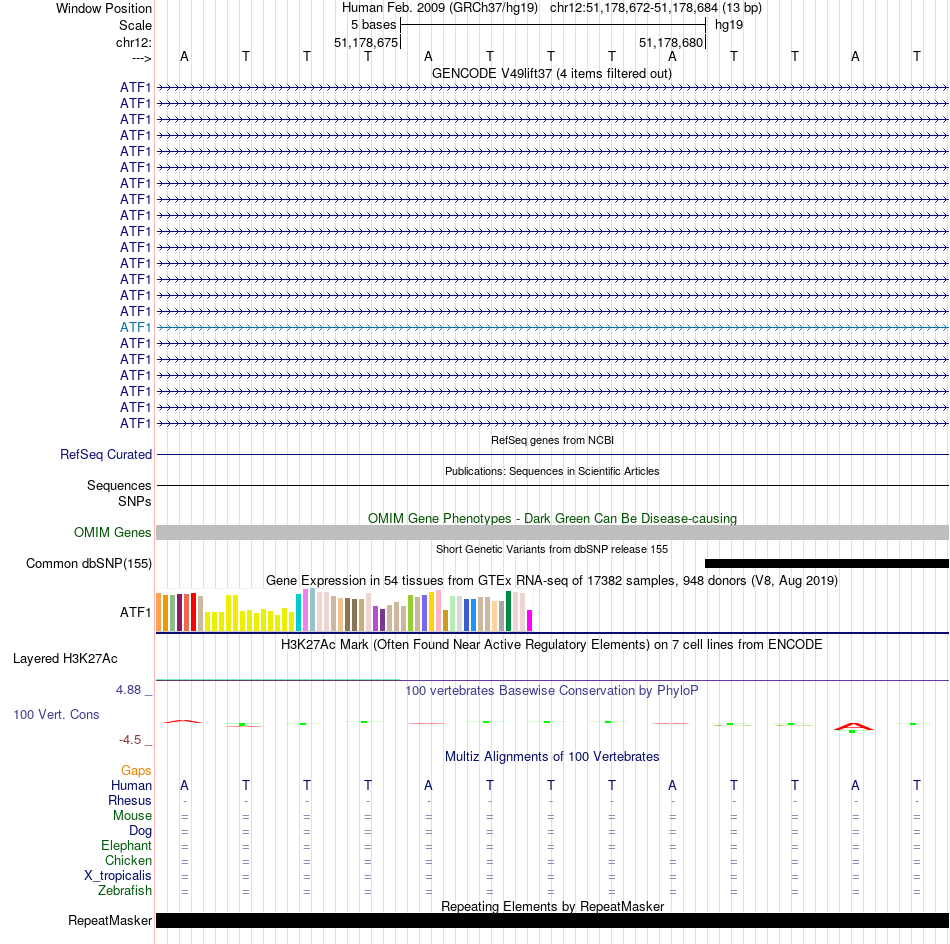Open Publications: Sequences in Scientific Articles title
The image size is (950, 944).
(x=552, y=471)
